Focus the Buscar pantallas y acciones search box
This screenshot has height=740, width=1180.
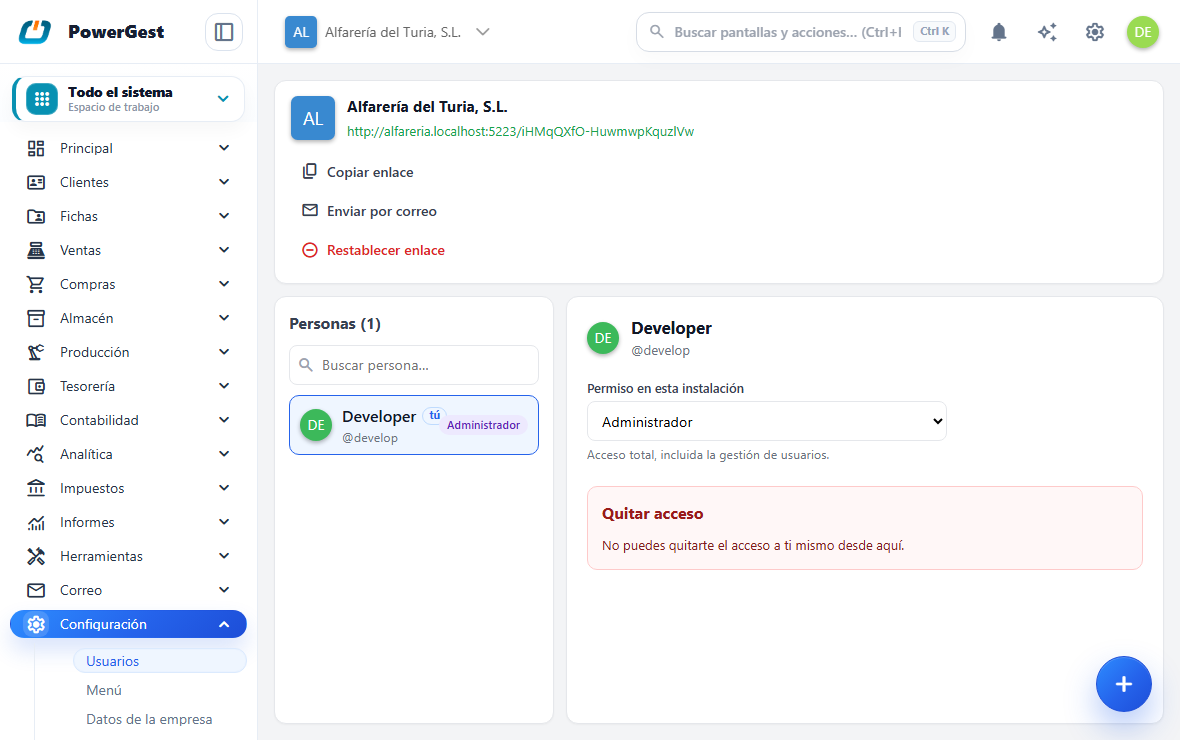[x=801, y=32]
